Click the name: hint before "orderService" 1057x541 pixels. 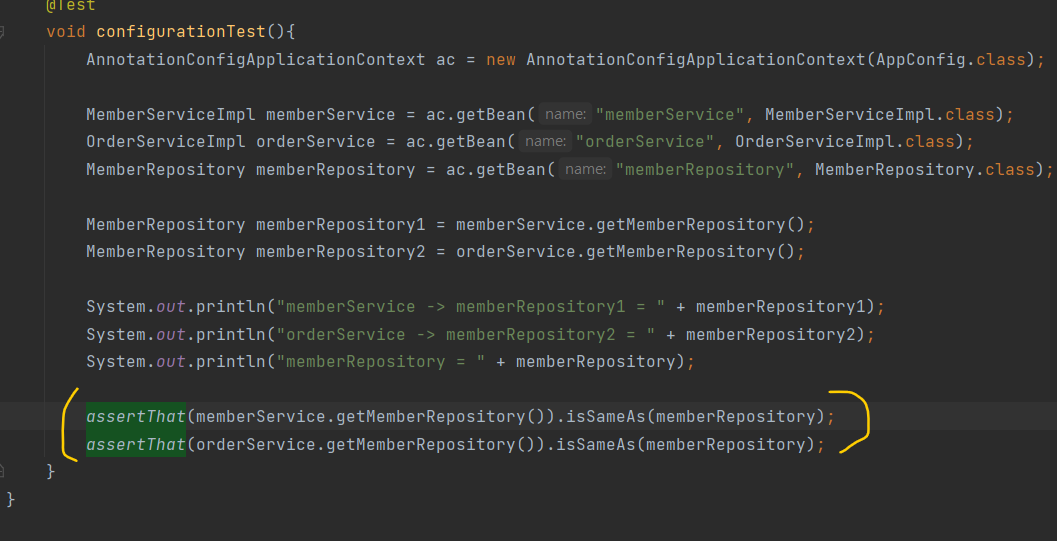point(545,142)
